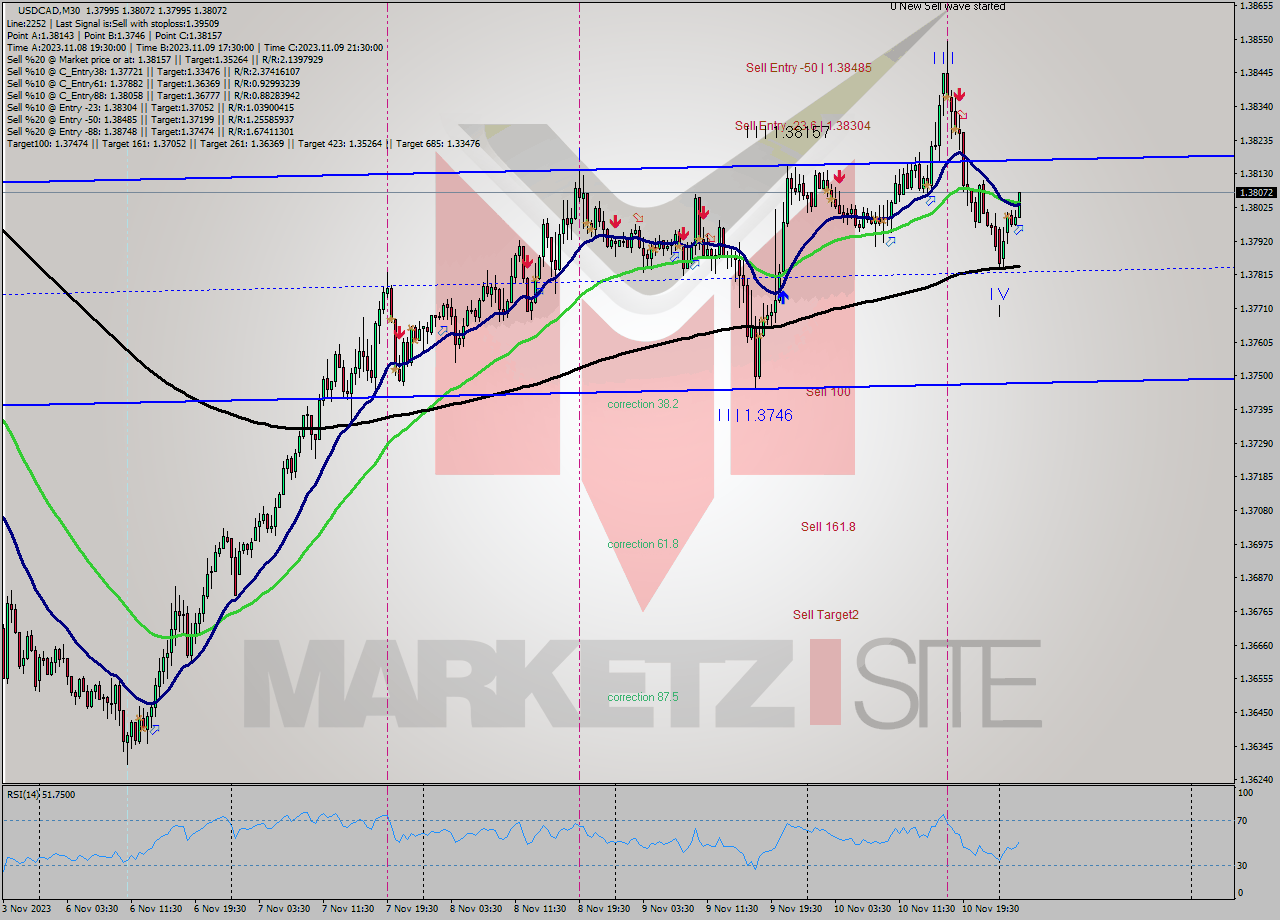Click the 1.38550 price axis label

[x=1256, y=40]
